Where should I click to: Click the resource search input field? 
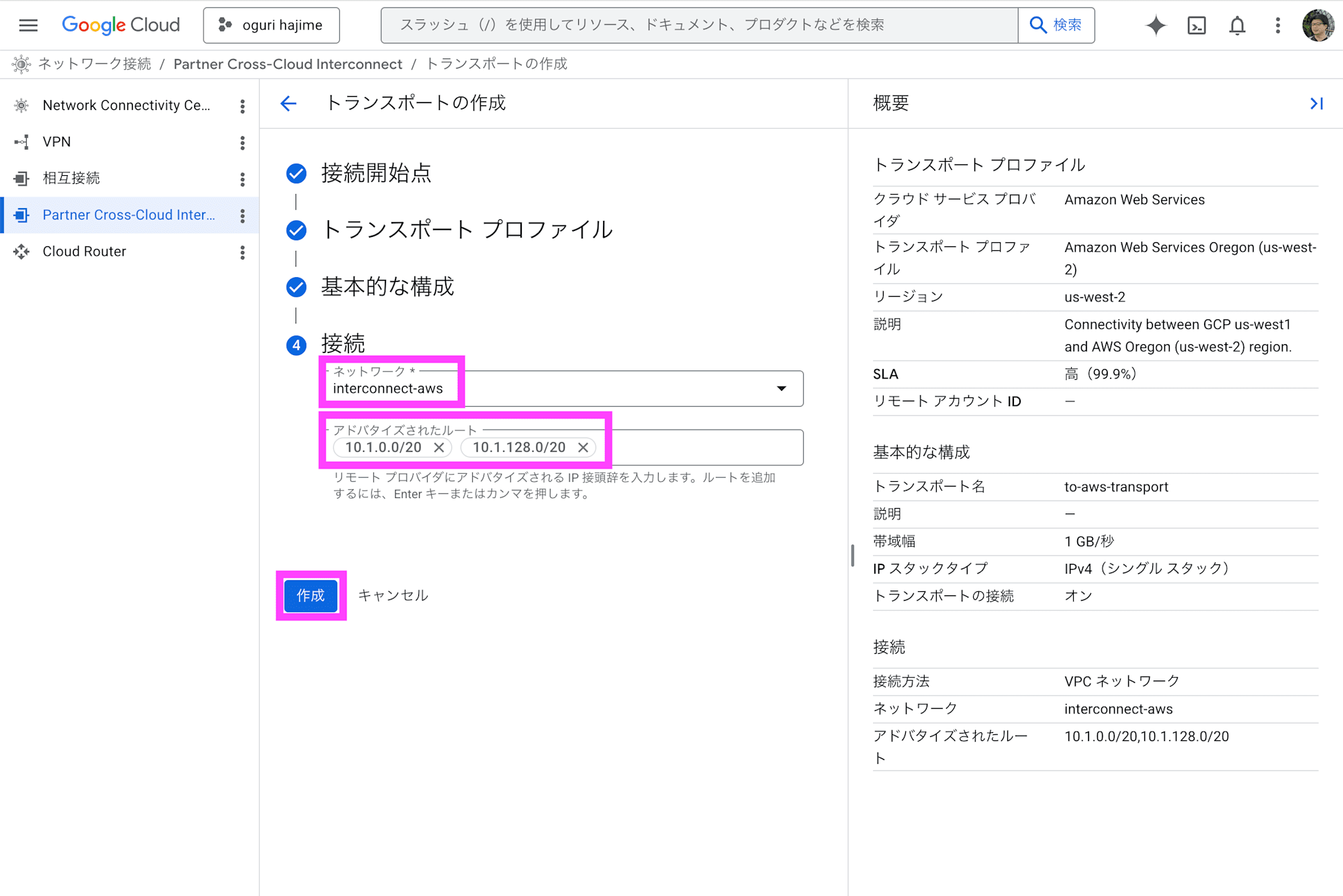click(x=698, y=25)
